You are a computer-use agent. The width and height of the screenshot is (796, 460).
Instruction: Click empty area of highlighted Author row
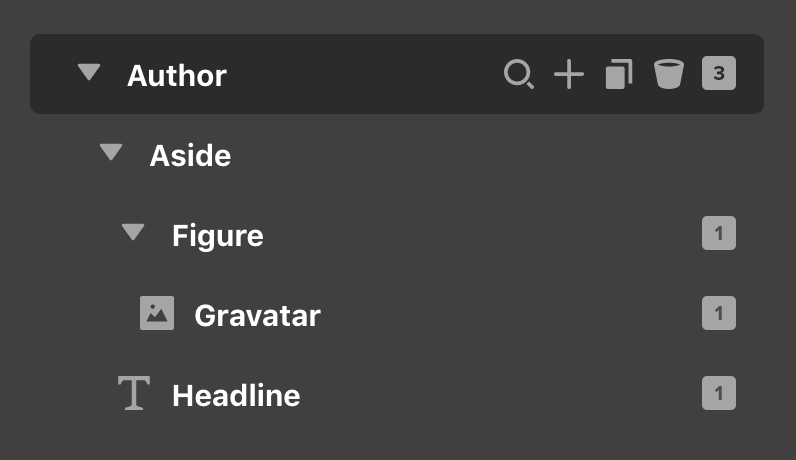pyautogui.click(x=366, y=74)
